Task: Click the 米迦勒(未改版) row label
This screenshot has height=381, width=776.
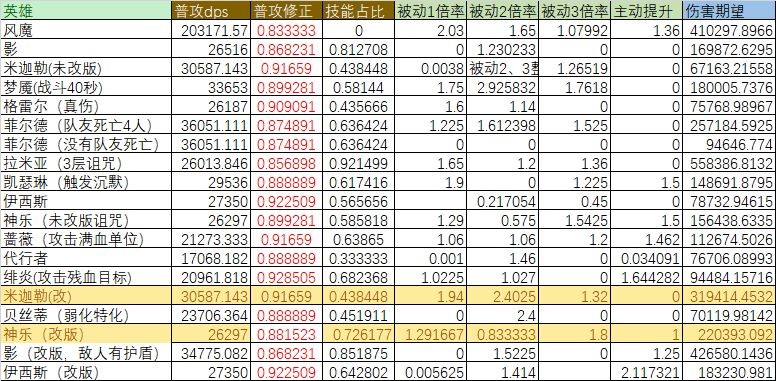Action: click(x=86, y=69)
